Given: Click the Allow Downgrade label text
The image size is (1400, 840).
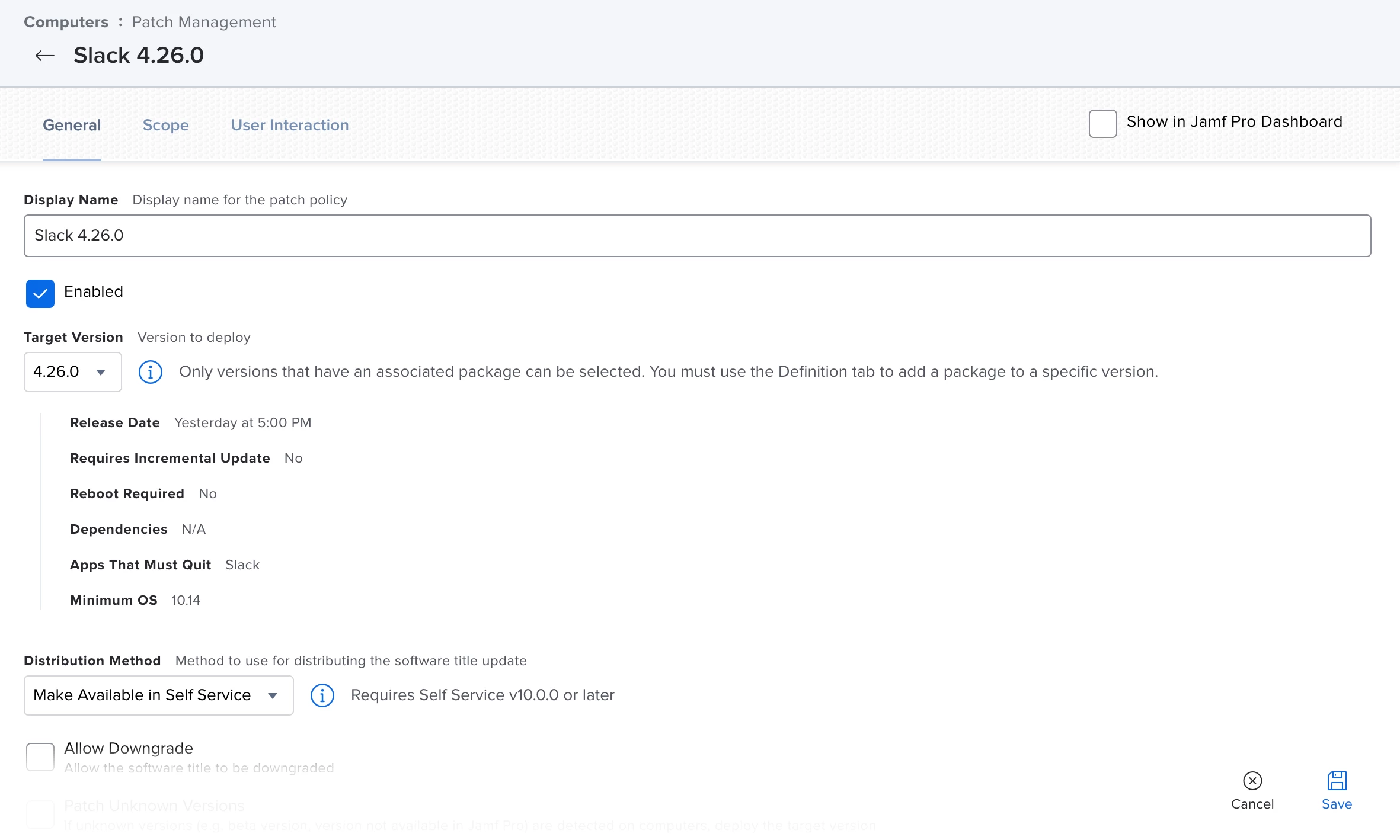Looking at the screenshot, I should [x=129, y=748].
